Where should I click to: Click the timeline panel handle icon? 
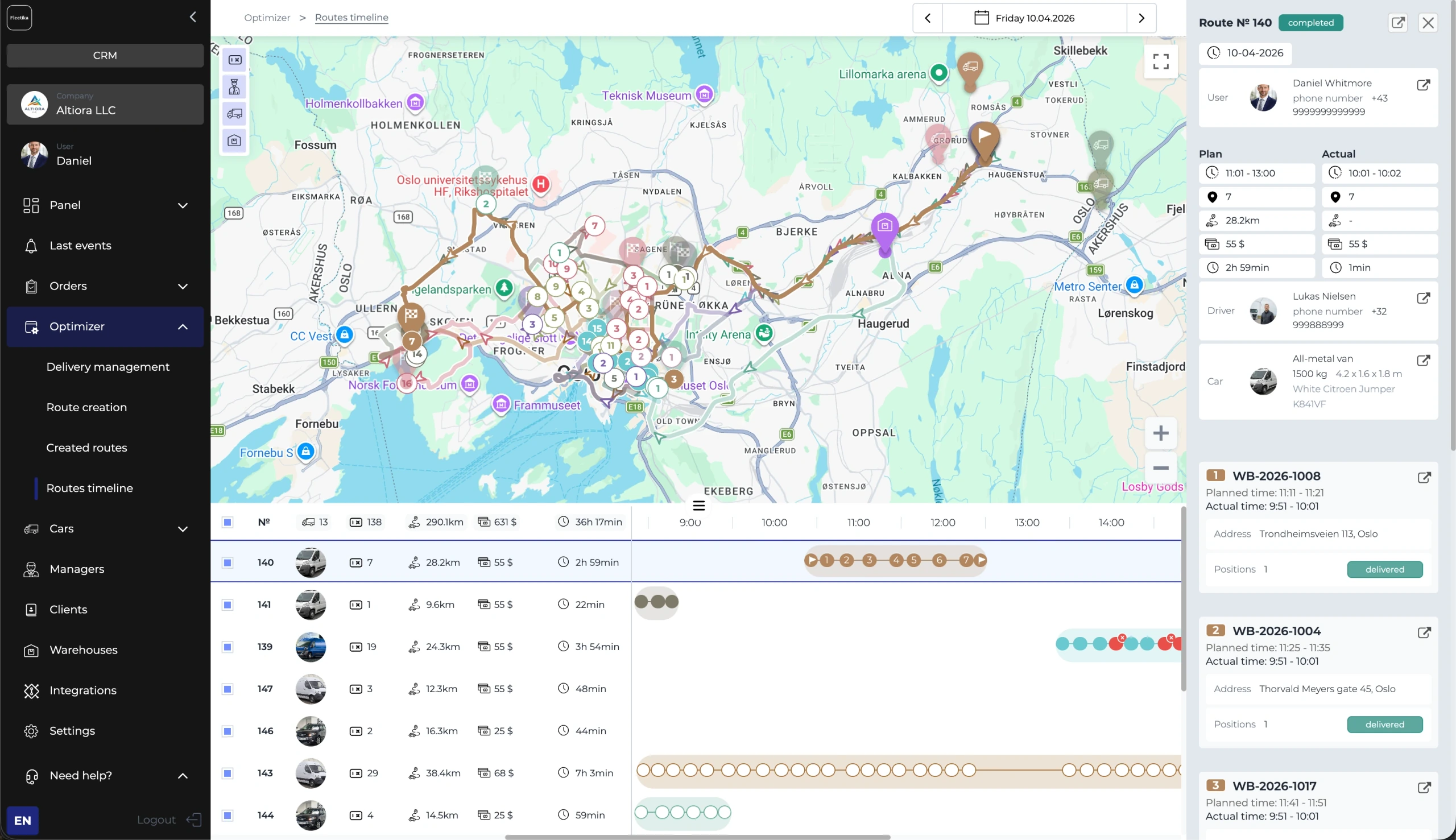click(698, 506)
